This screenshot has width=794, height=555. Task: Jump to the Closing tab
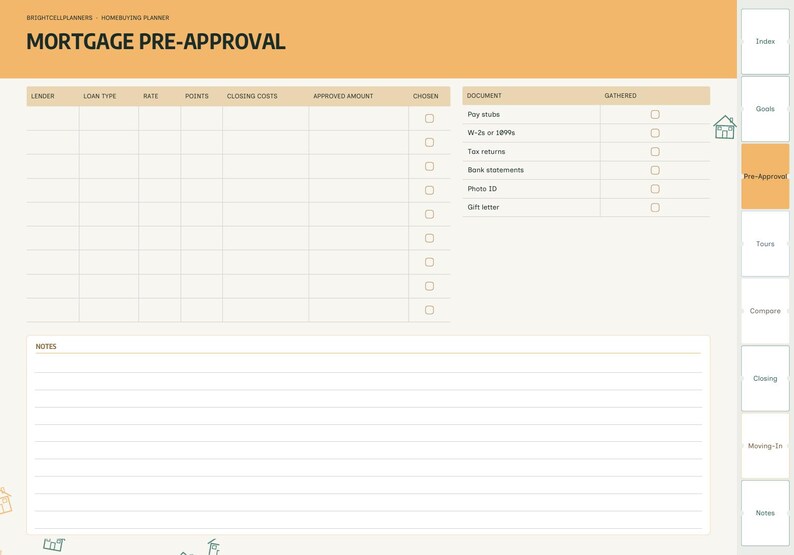(x=765, y=378)
